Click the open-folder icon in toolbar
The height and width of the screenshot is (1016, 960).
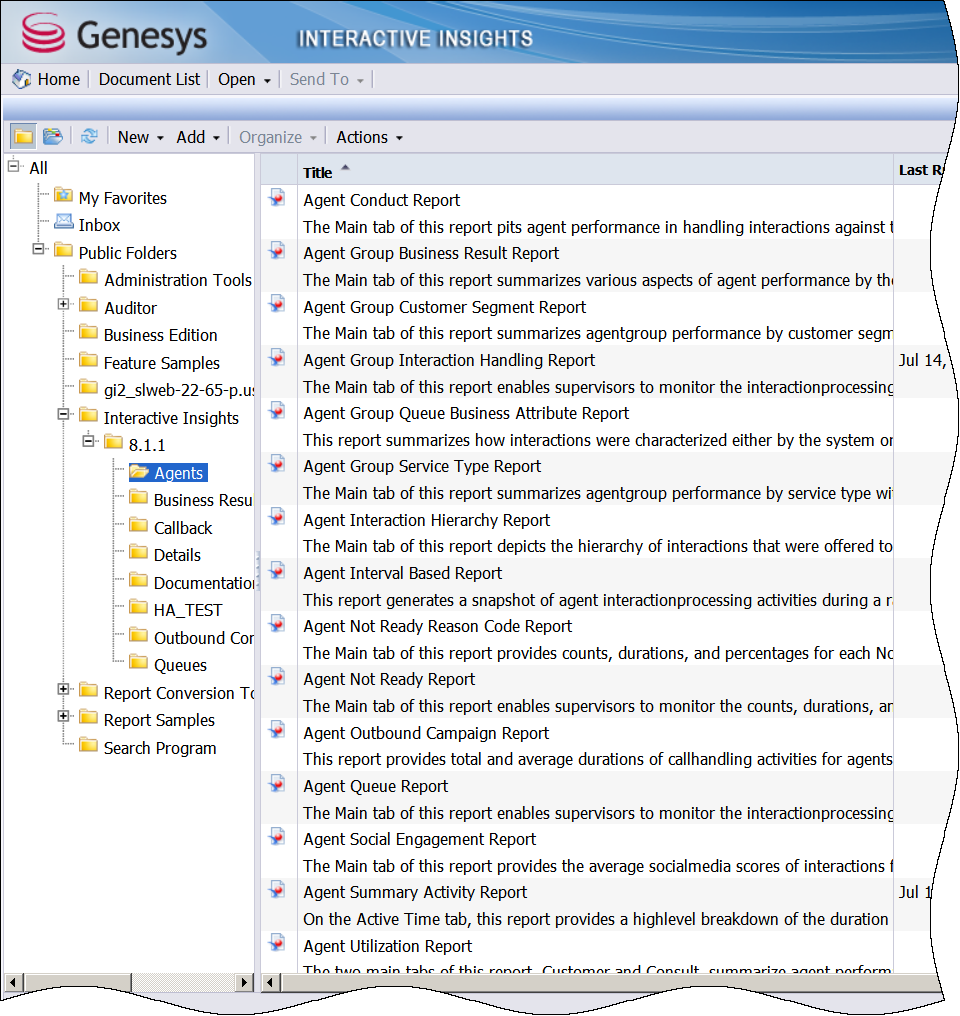(53, 137)
